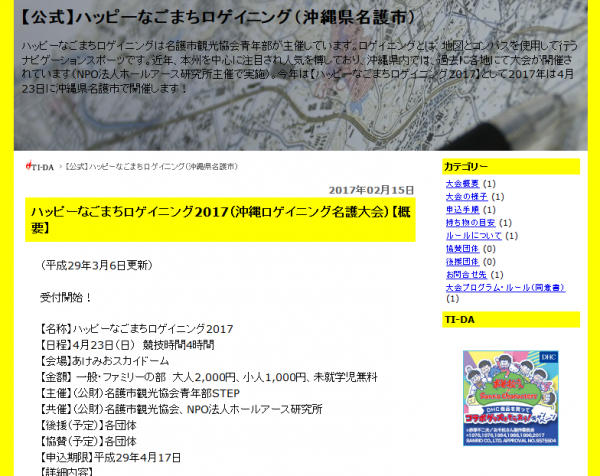Click the text (平成29年3月6日更新)
600x476 pixels.
click(x=96, y=265)
